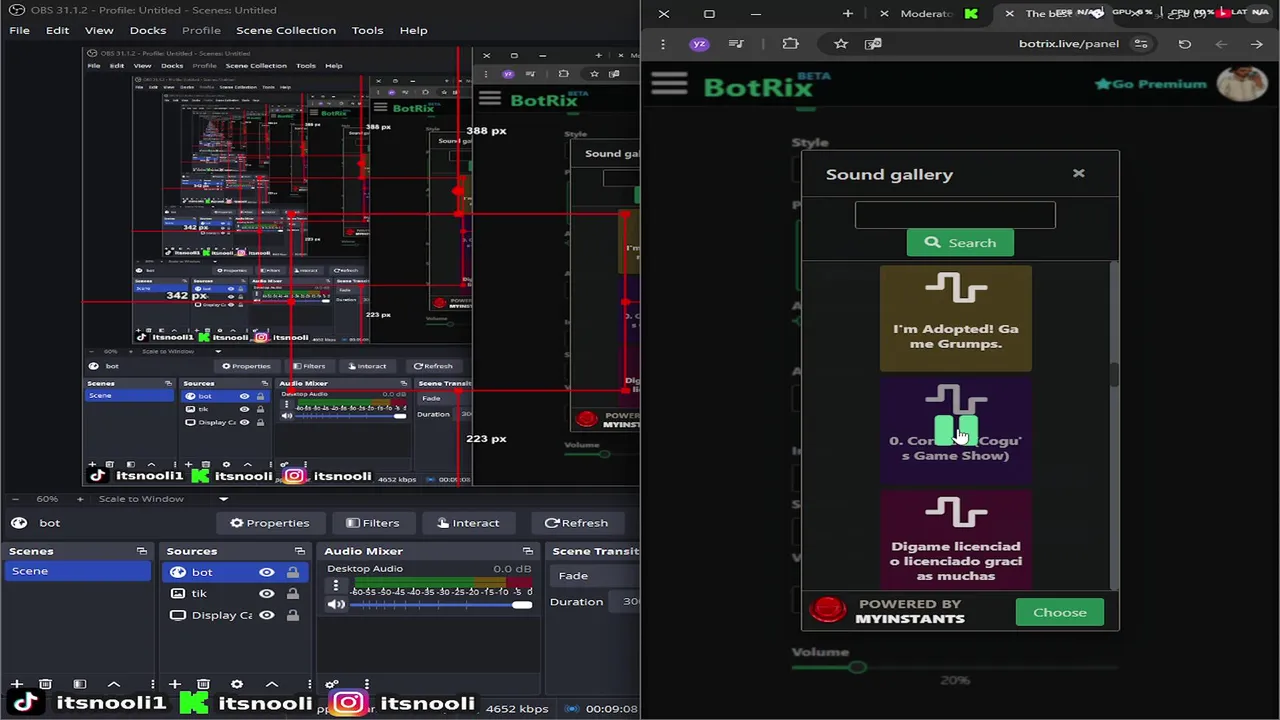The width and height of the screenshot is (1280, 720).
Task: Open OBS View menu
Action: coord(99,30)
